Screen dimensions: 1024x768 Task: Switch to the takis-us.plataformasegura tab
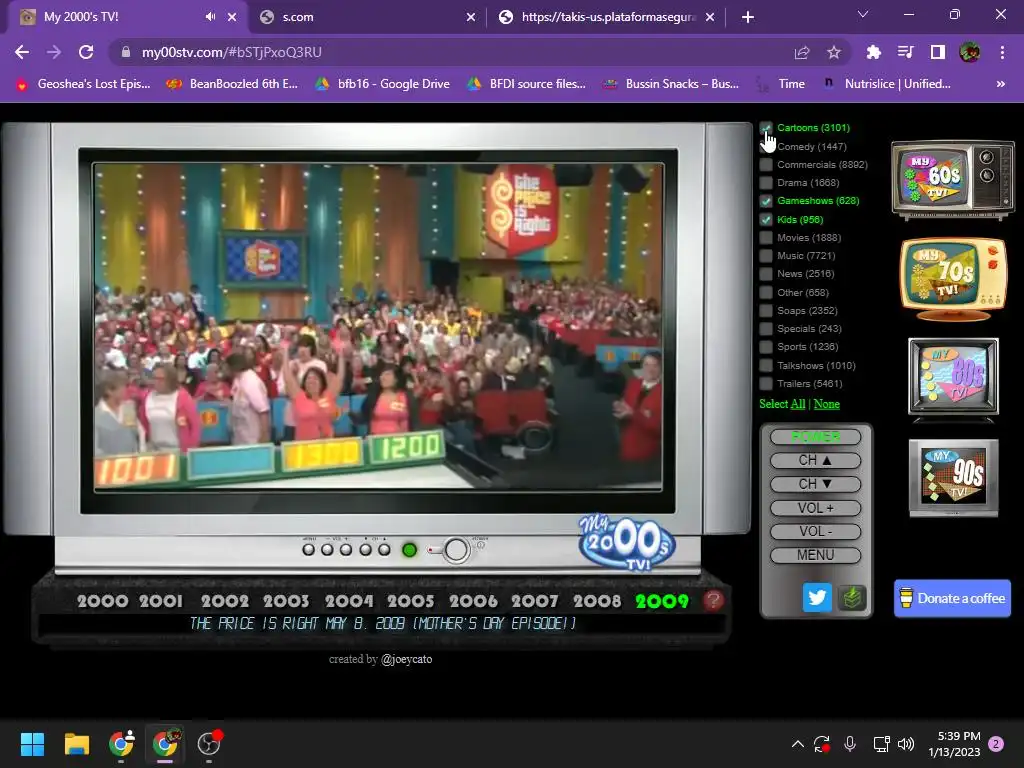click(x=607, y=17)
